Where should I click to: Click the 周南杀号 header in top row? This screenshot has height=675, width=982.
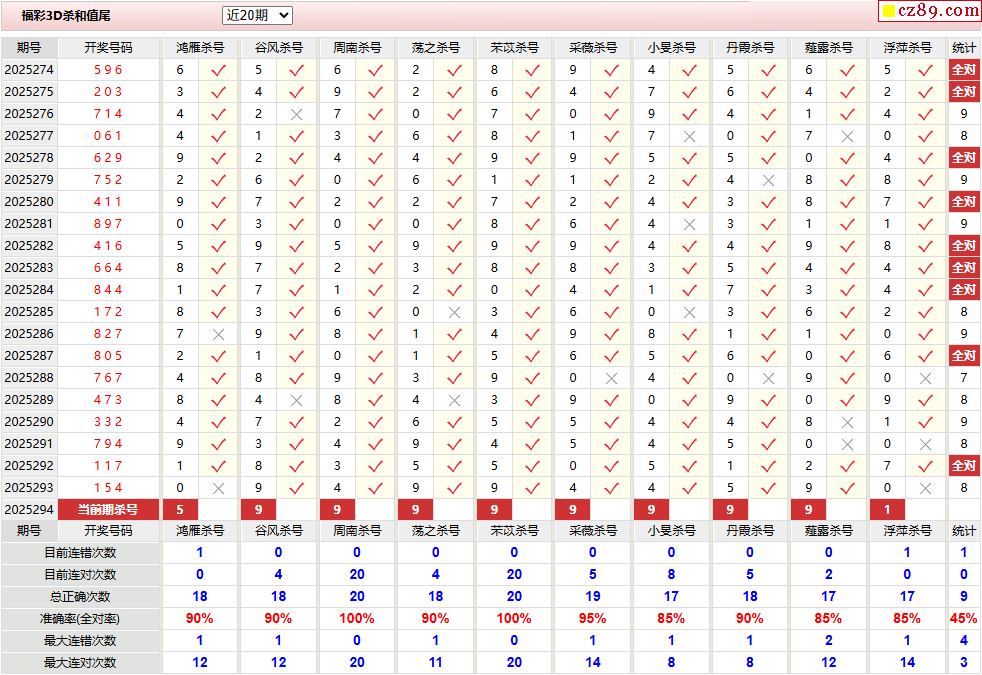357,48
